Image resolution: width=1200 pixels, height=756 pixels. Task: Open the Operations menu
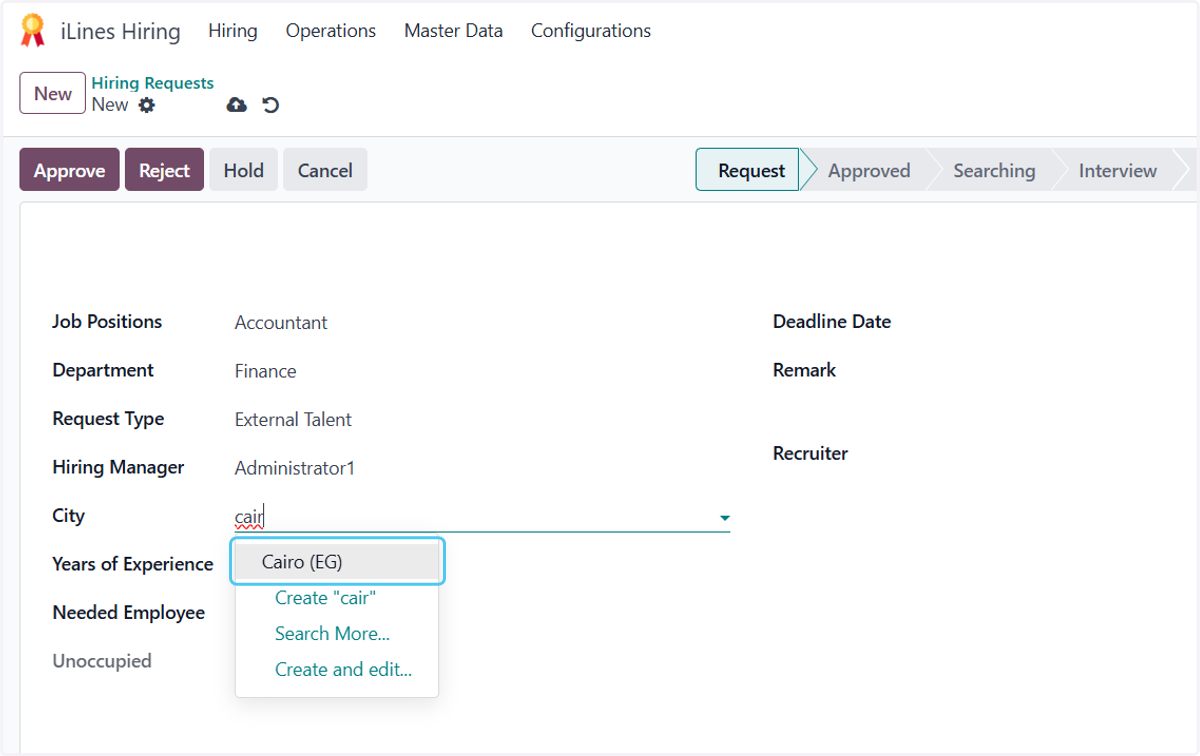[331, 31]
